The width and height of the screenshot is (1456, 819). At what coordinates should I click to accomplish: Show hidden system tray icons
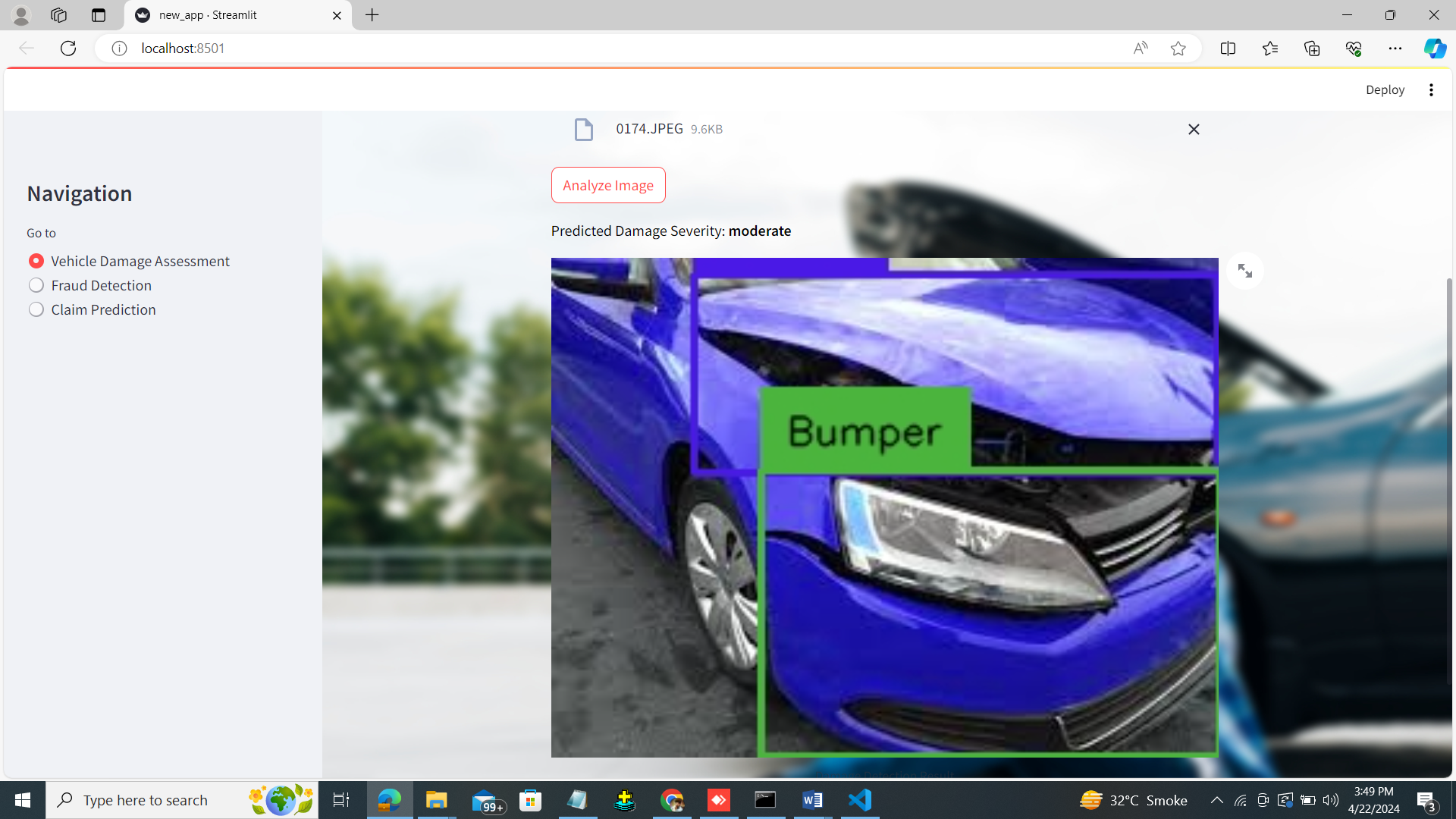pyautogui.click(x=1216, y=800)
